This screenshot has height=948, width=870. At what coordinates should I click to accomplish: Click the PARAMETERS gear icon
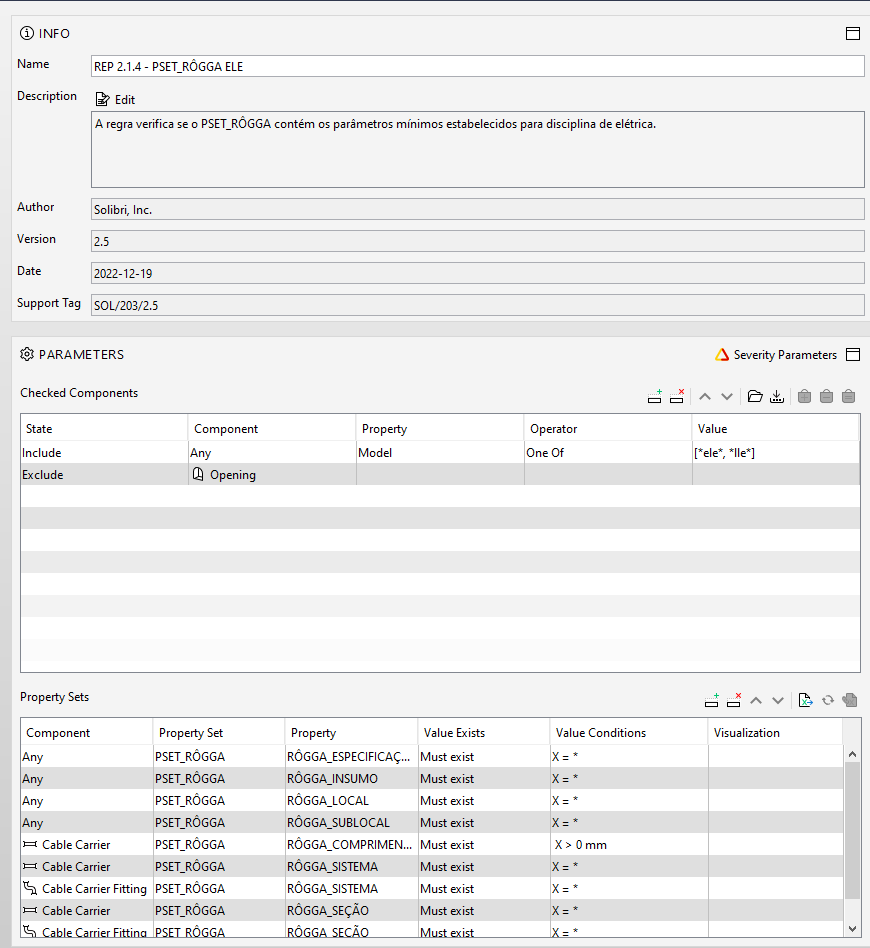tap(27, 354)
